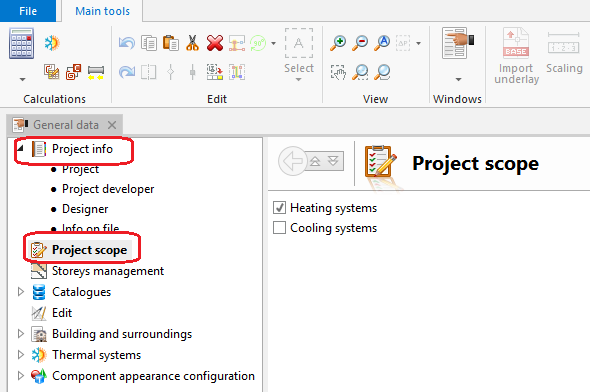The width and height of the screenshot is (590, 392).
Task: Enable the Cooling systems checkbox
Action: (279, 228)
